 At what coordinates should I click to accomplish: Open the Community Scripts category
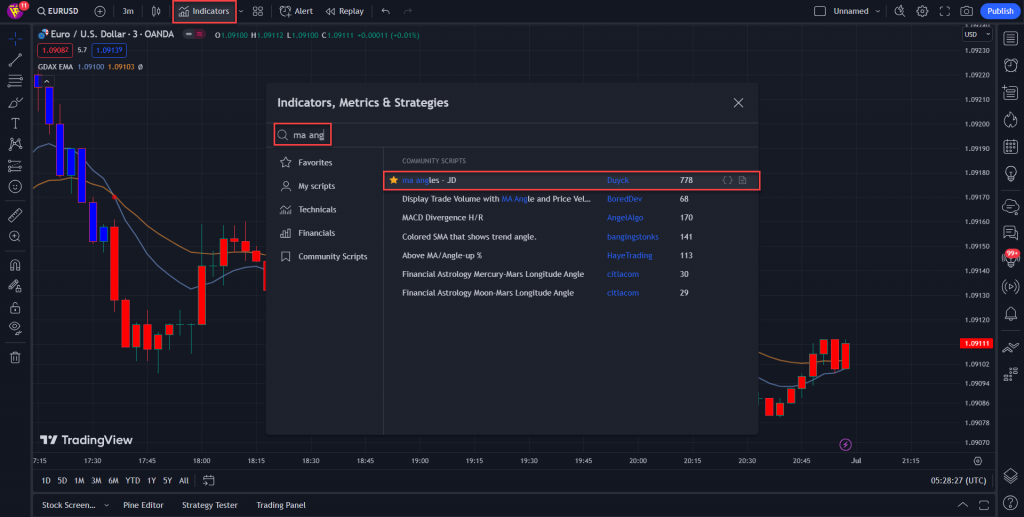[x=324, y=257]
